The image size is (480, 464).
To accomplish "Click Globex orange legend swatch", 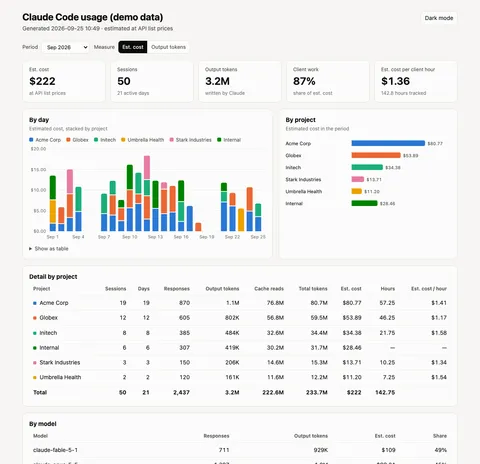I will pyautogui.click(x=68, y=140).
